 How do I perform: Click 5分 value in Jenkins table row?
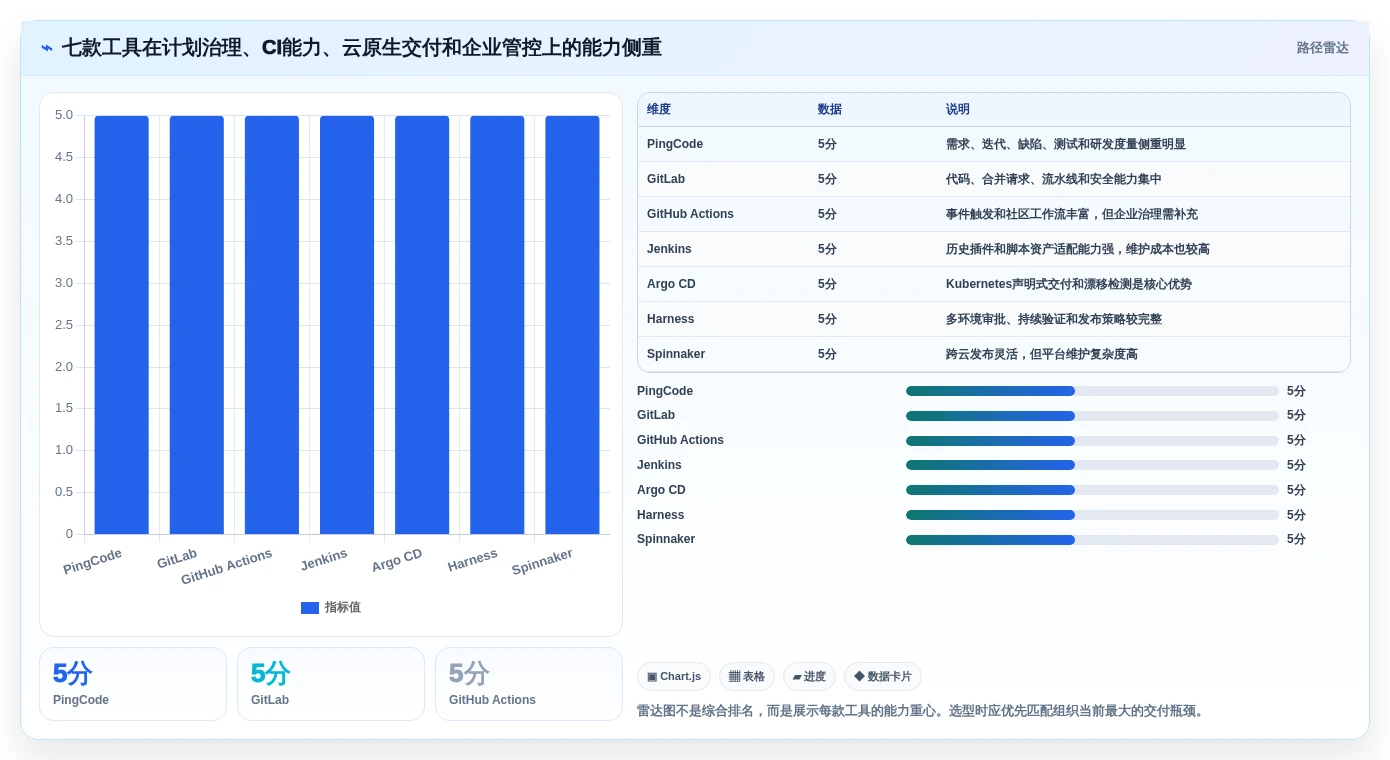point(827,249)
